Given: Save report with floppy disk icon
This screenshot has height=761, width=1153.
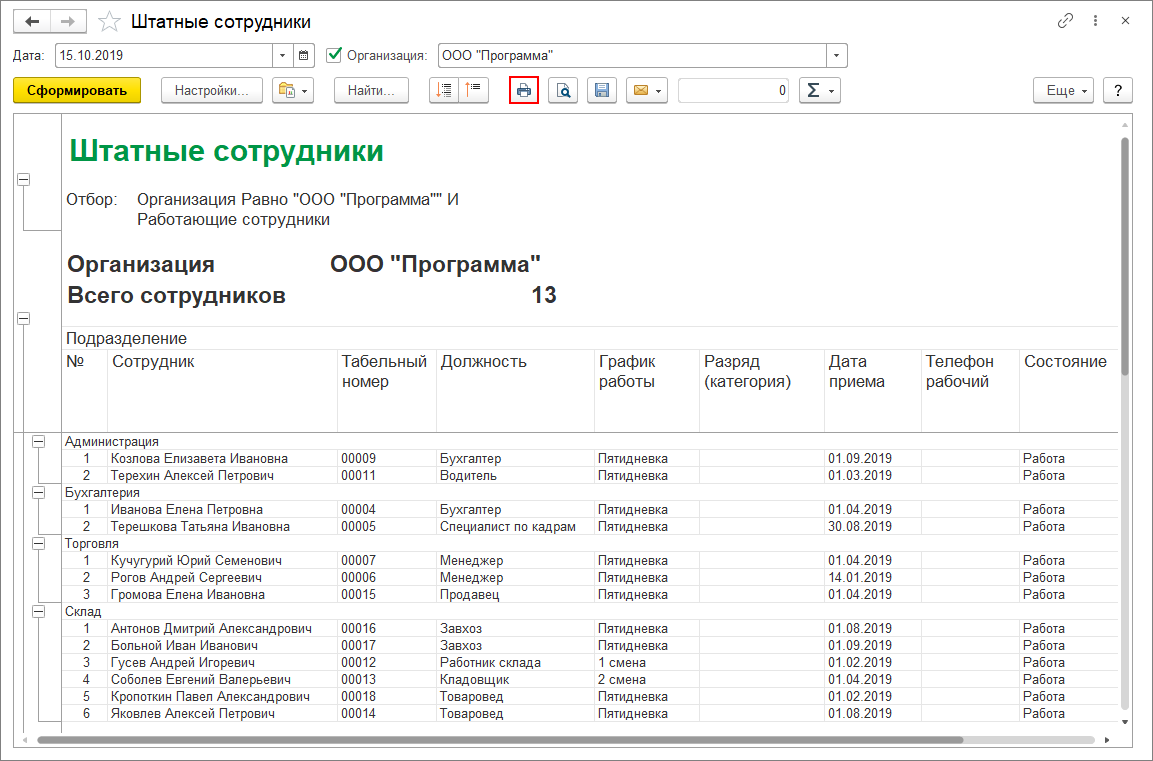Looking at the screenshot, I should coord(602,90).
